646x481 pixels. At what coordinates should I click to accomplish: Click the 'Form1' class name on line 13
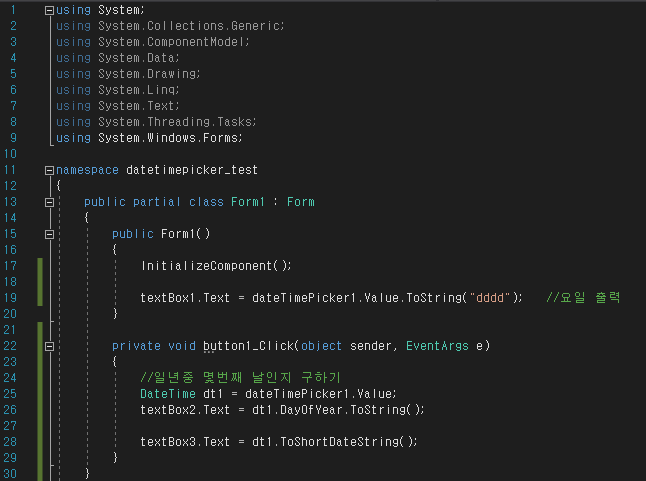tap(248, 202)
